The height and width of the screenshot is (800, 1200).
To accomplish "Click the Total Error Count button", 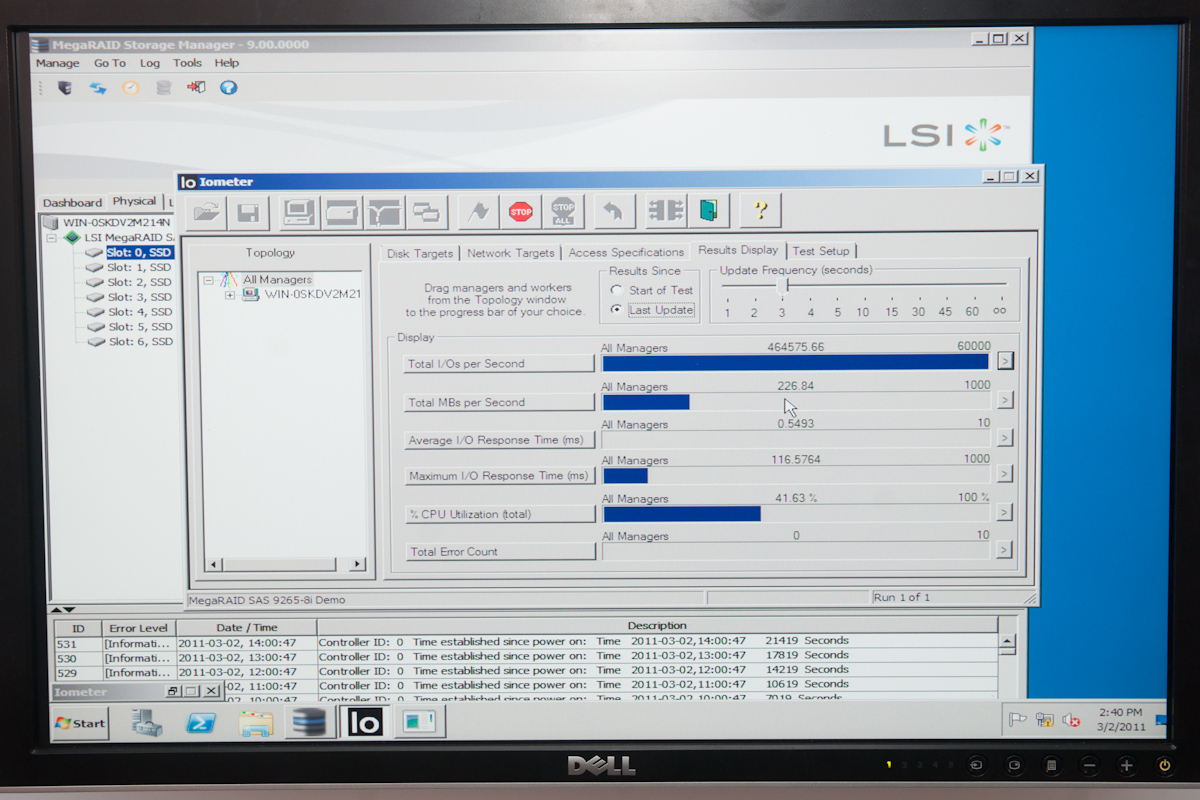I will click(499, 551).
